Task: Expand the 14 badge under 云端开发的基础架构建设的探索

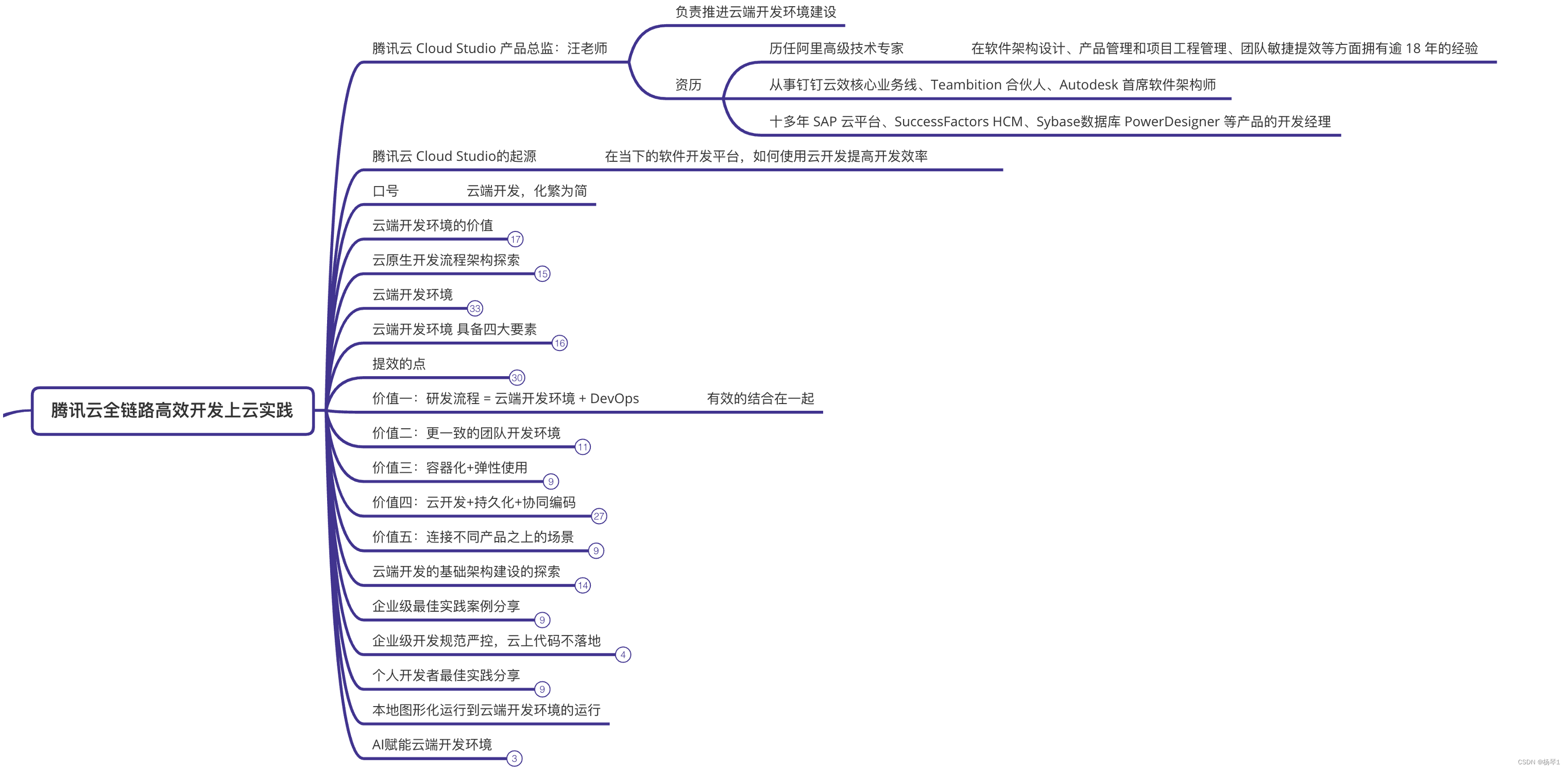Action: [x=583, y=585]
